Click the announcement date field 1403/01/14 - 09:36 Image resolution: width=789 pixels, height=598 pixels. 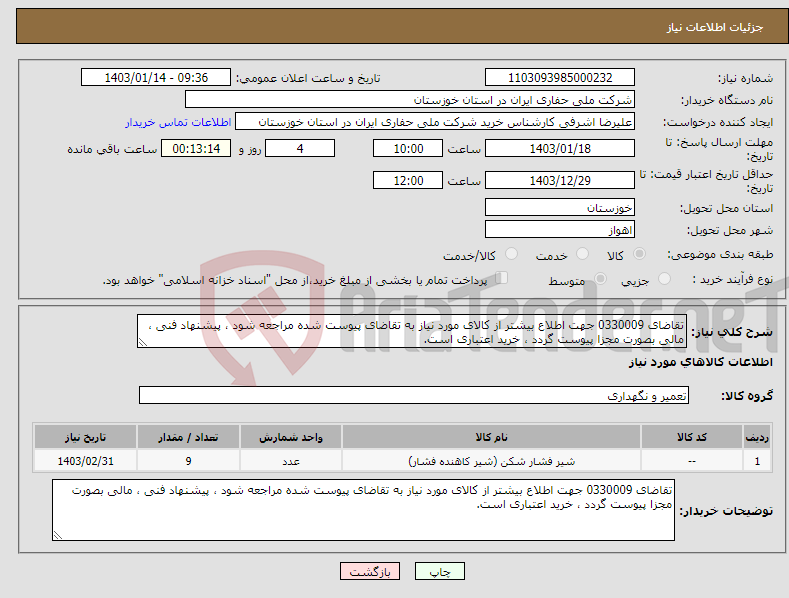(x=156, y=78)
